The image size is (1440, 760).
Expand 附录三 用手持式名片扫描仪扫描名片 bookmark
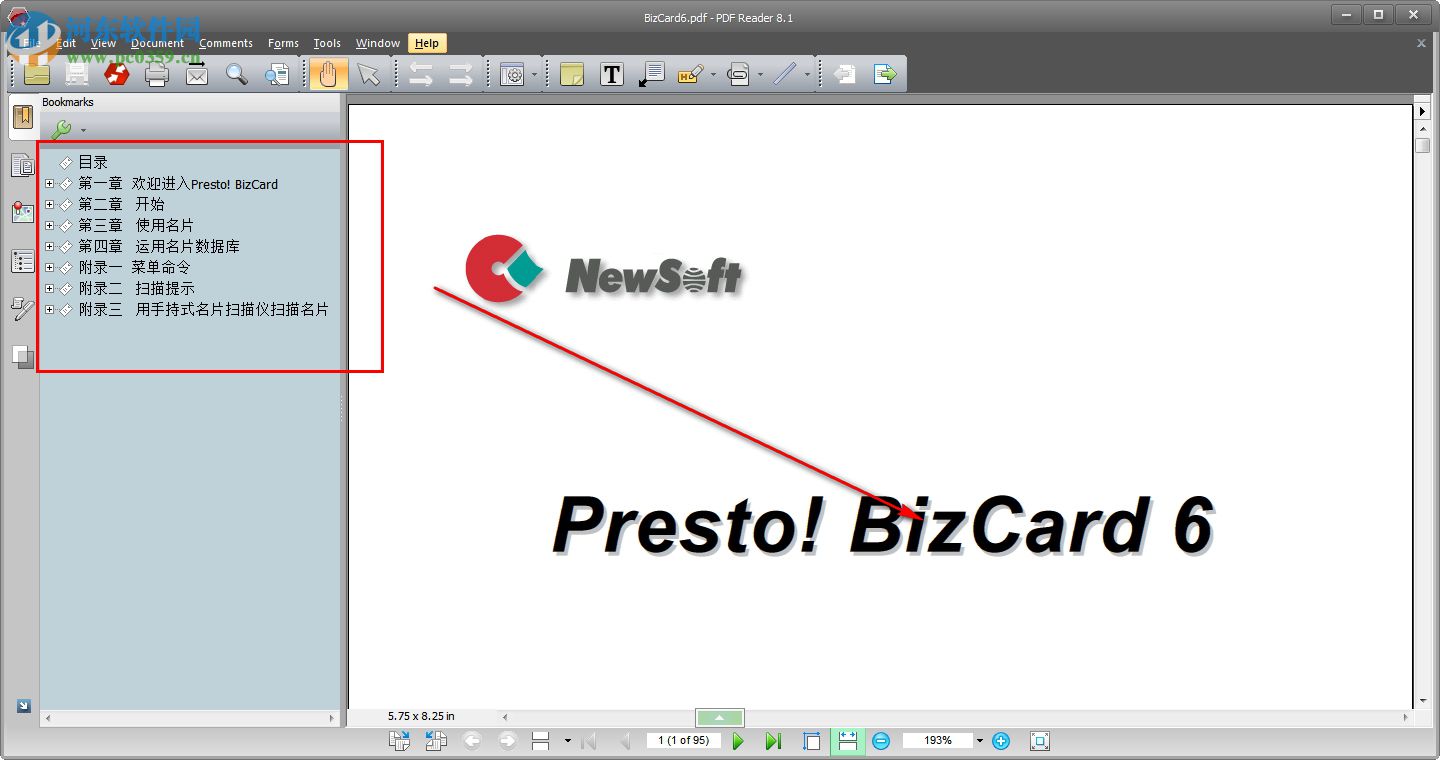pyautogui.click(x=50, y=309)
